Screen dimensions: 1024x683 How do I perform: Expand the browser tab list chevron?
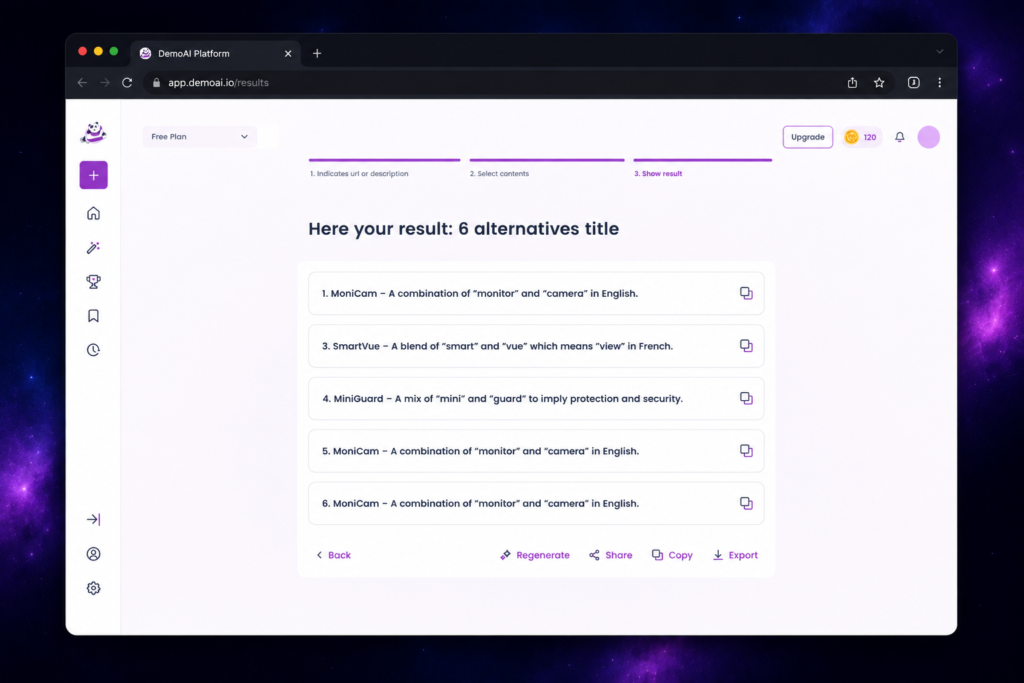click(x=940, y=52)
